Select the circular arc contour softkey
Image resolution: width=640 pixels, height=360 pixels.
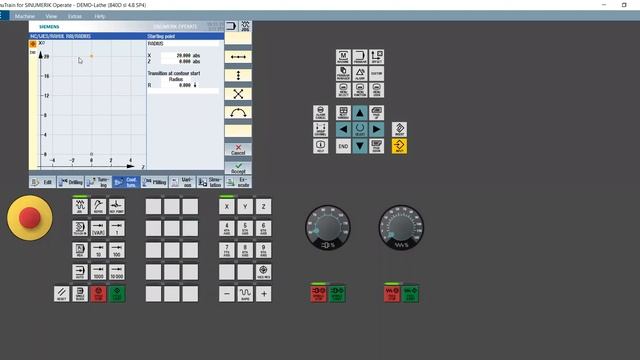pyautogui.click(x=238, y=113)
